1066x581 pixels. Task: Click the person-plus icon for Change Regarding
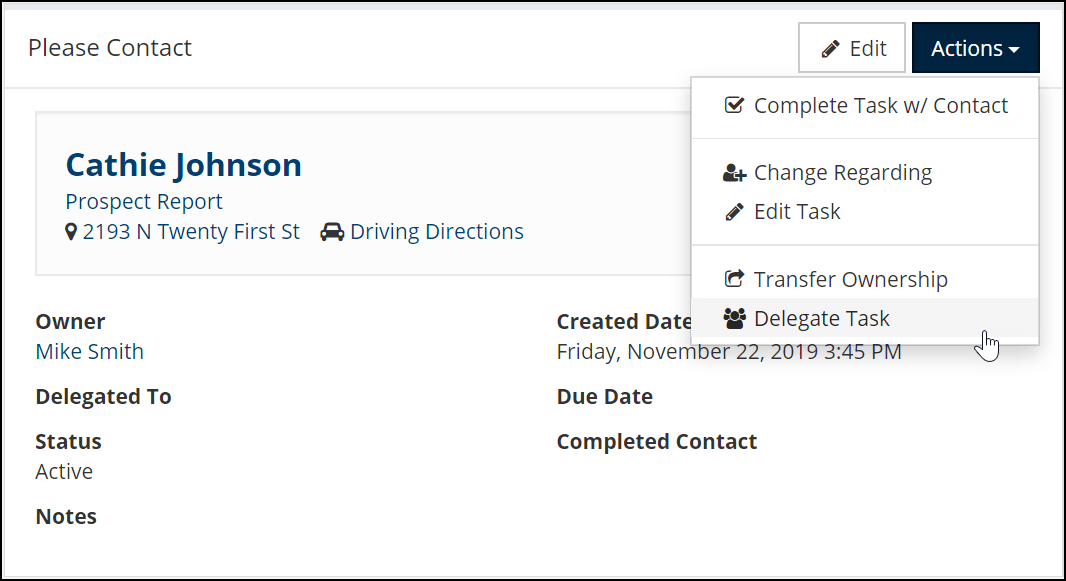point(734,173)
